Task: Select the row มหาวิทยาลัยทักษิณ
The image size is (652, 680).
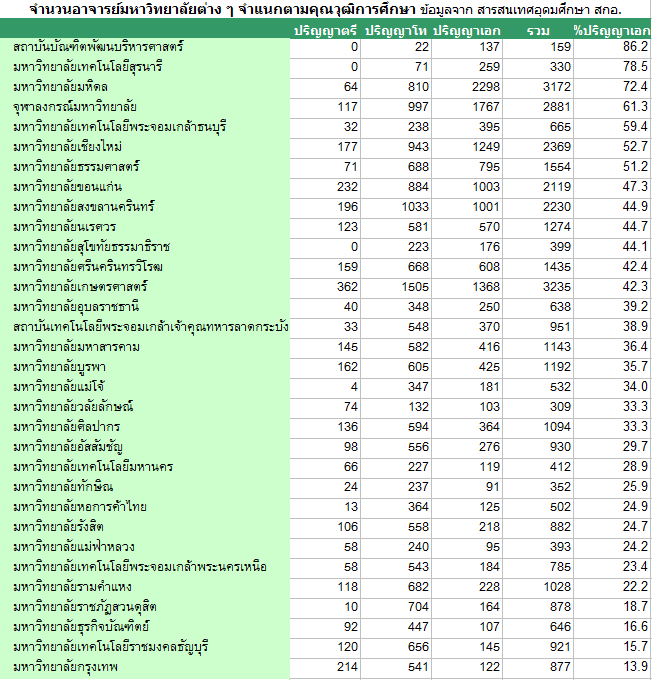Action: [325, 487]
